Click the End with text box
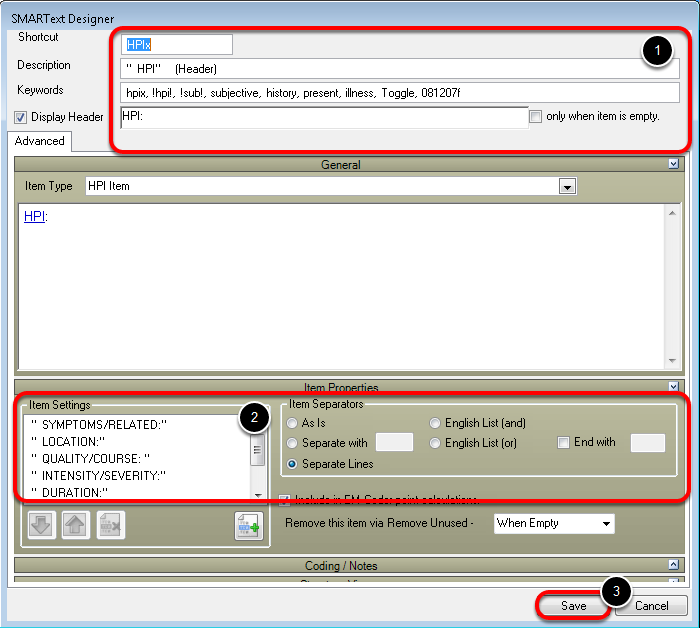Screen dimensions: 700x628 click(x=648, y=443)
